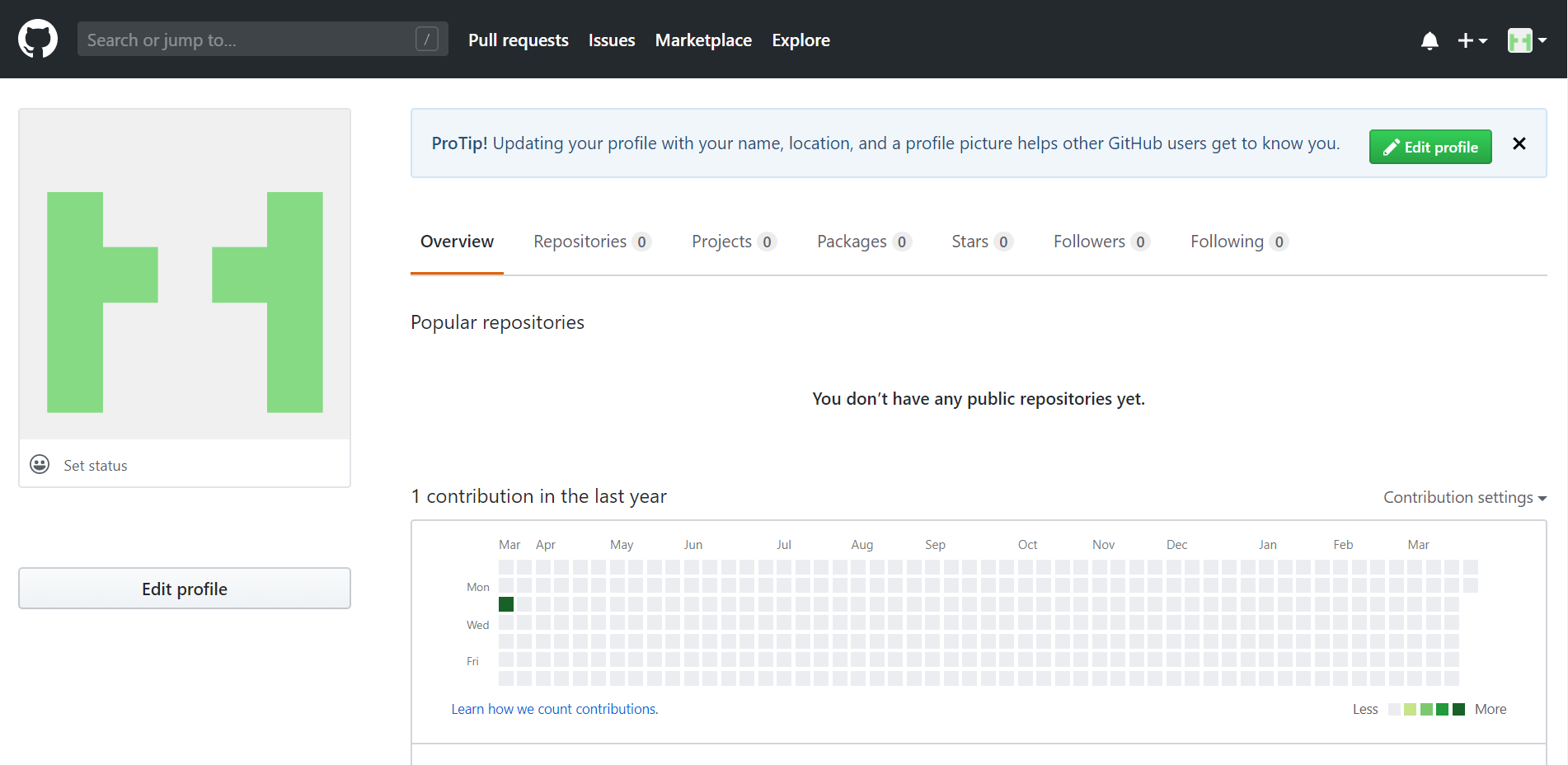Go to Pull requests in top navigation
Viewport: 1568px width, 765px height.
519,40
